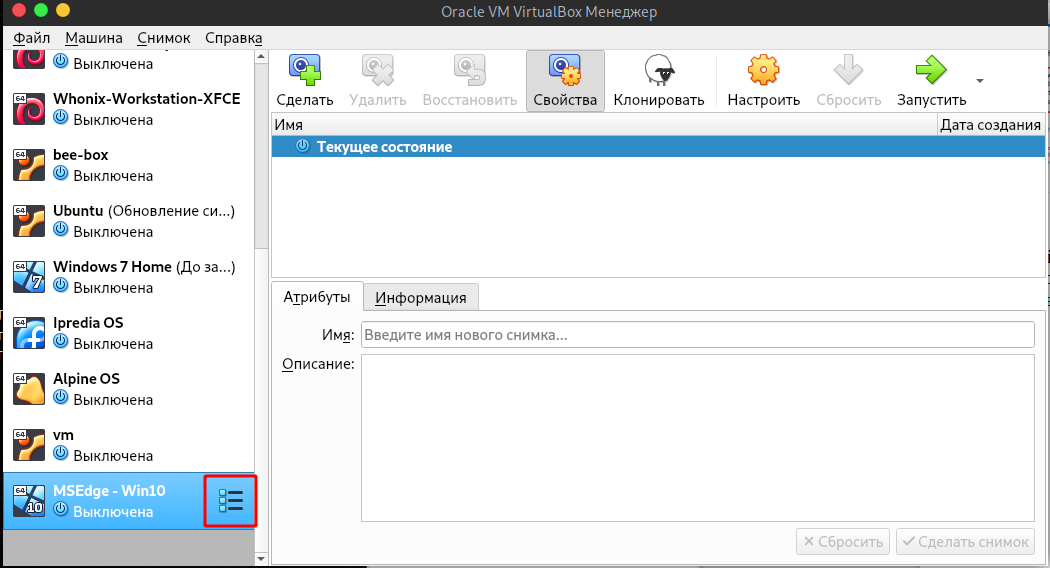Open the Файл menu
This screenshot has width=1050, height=568.
coord(31,38)
